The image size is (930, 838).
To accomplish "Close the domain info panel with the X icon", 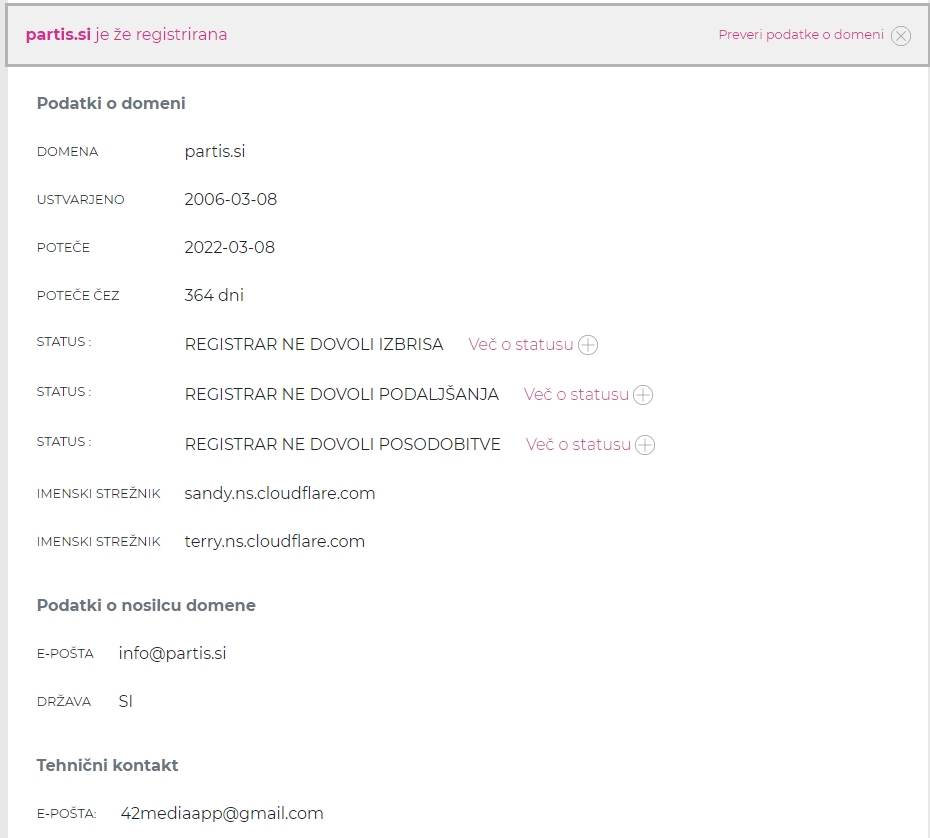I will 901,36.
